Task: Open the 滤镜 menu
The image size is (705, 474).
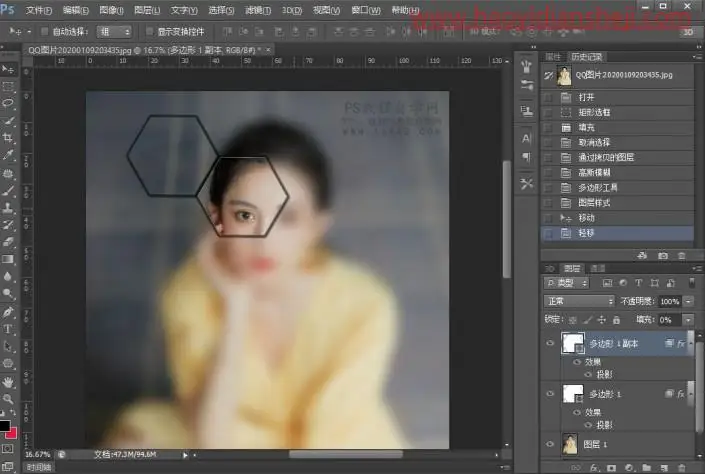Action: pos(258,10)
